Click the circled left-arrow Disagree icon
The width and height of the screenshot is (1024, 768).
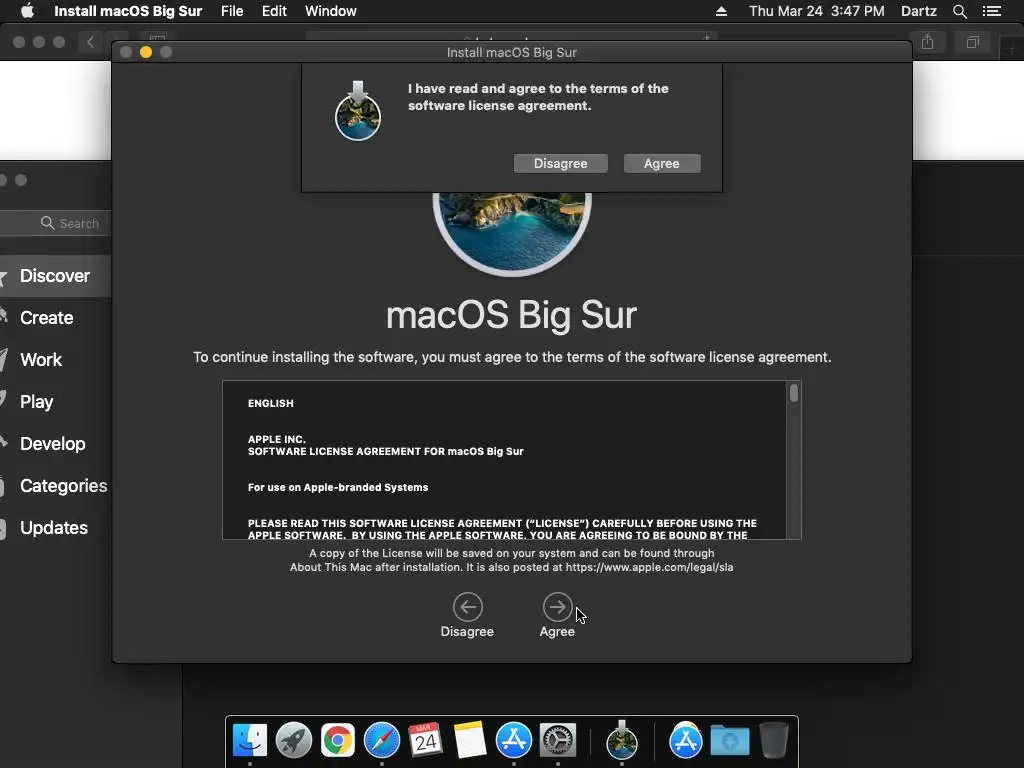(468, 607)
